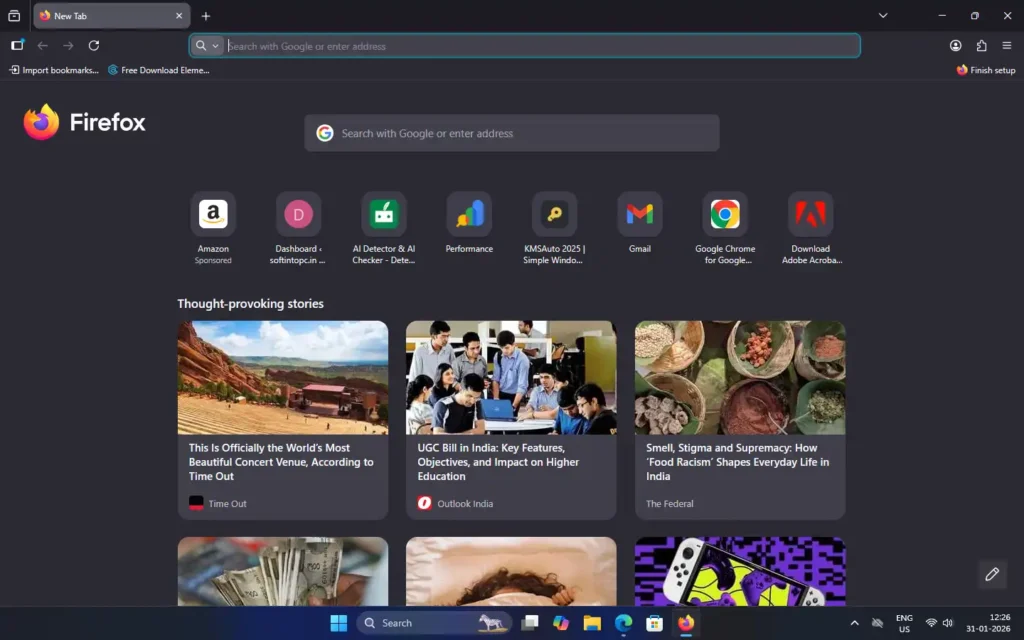Click the Finish setup button

coord(986,70)
